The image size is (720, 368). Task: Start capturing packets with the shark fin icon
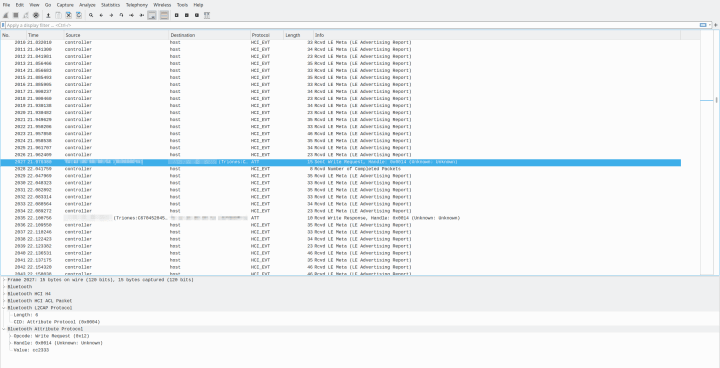6,15
